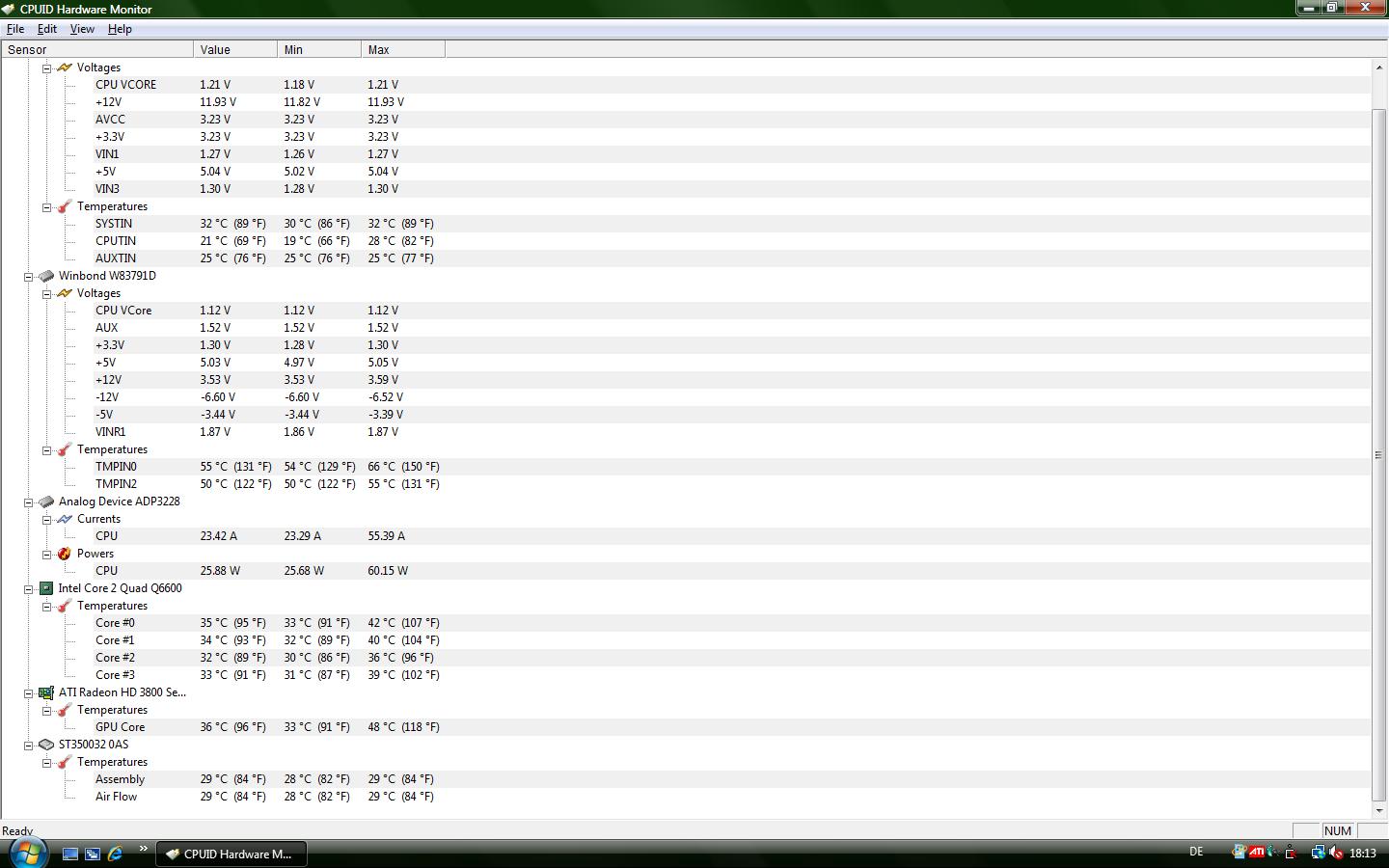Click the Intel Core 2 Quad CPU icon
The height and width of the screenshot is (868, 1389).
[x=45, y=588]
